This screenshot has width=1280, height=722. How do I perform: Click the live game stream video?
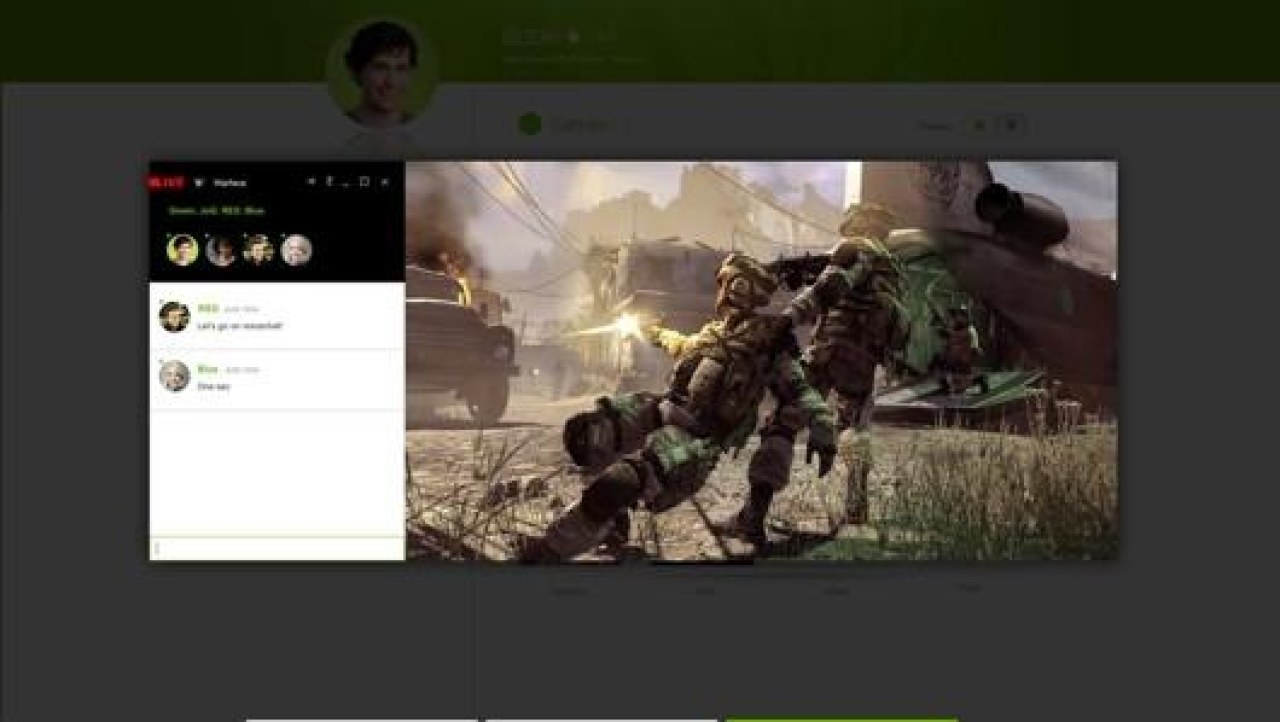(x=762, y=361)
